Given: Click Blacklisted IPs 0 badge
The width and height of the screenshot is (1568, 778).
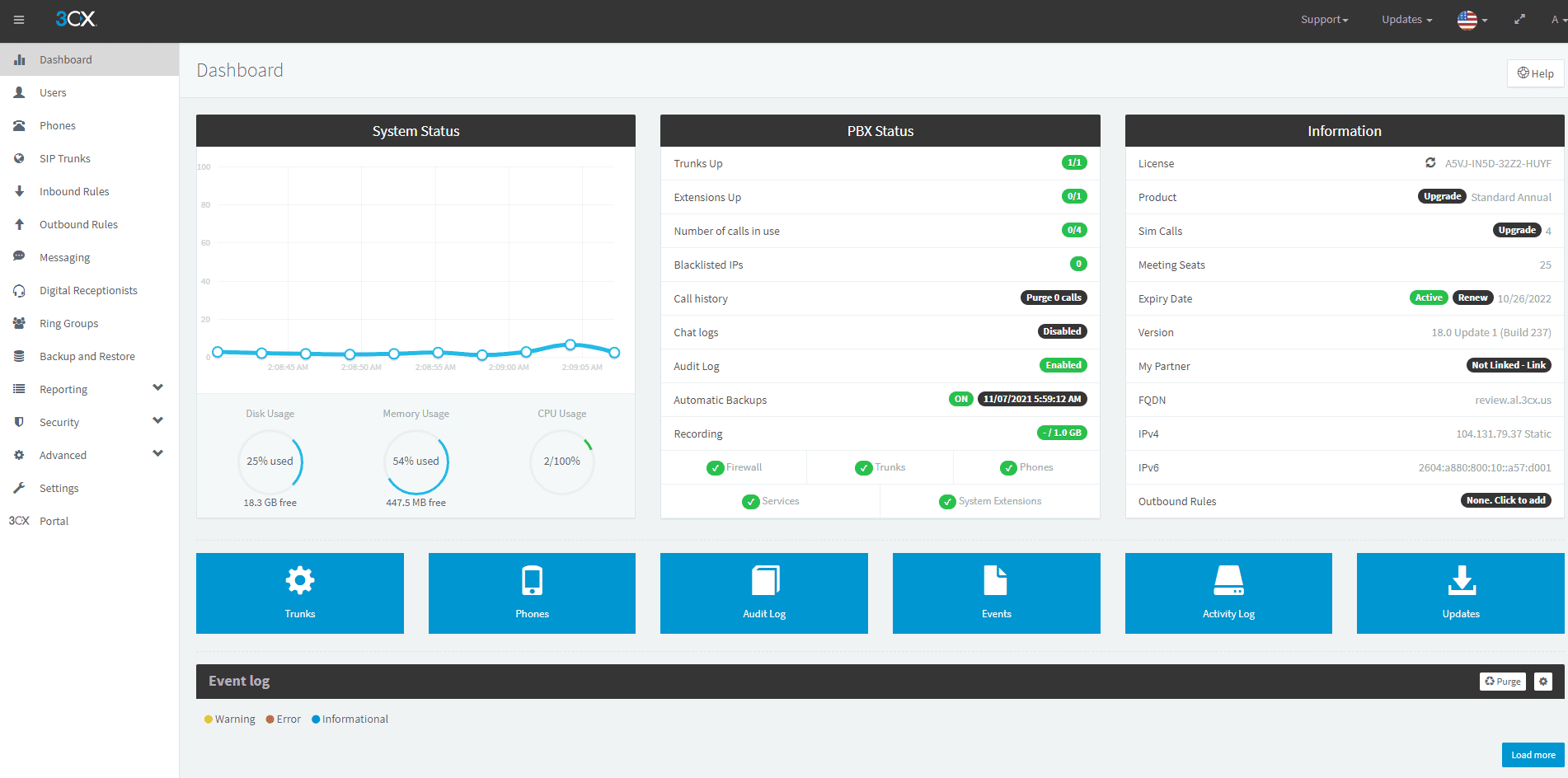Looking at the screenshot, I should tap(1078, 264).
